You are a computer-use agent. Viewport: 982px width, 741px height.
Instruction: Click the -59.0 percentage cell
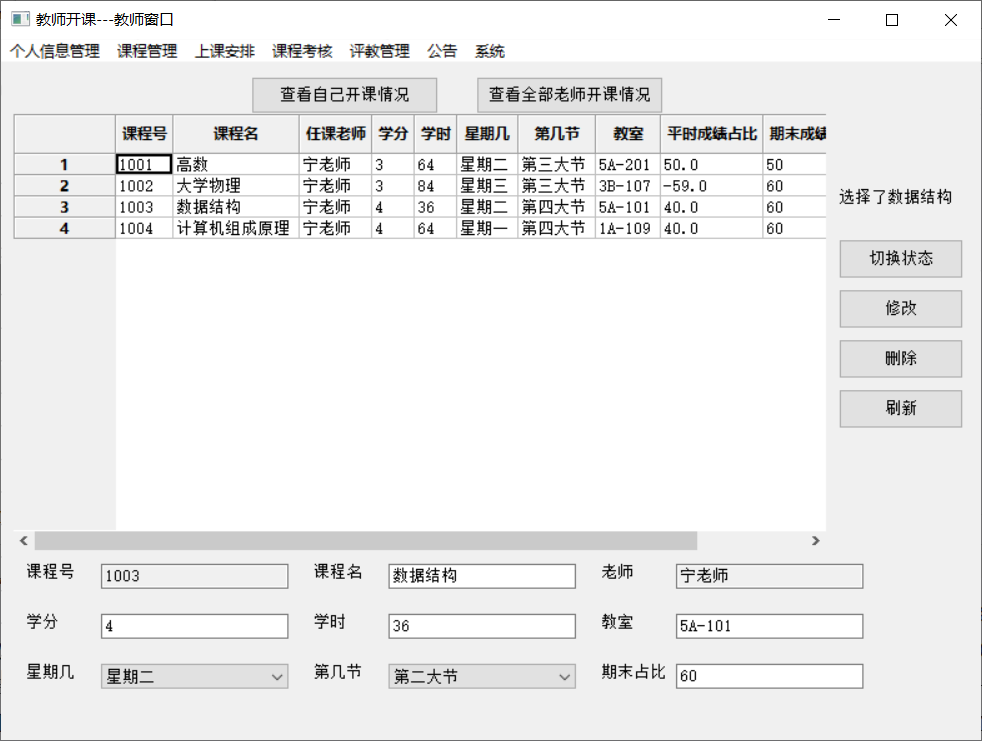point(711,186)
